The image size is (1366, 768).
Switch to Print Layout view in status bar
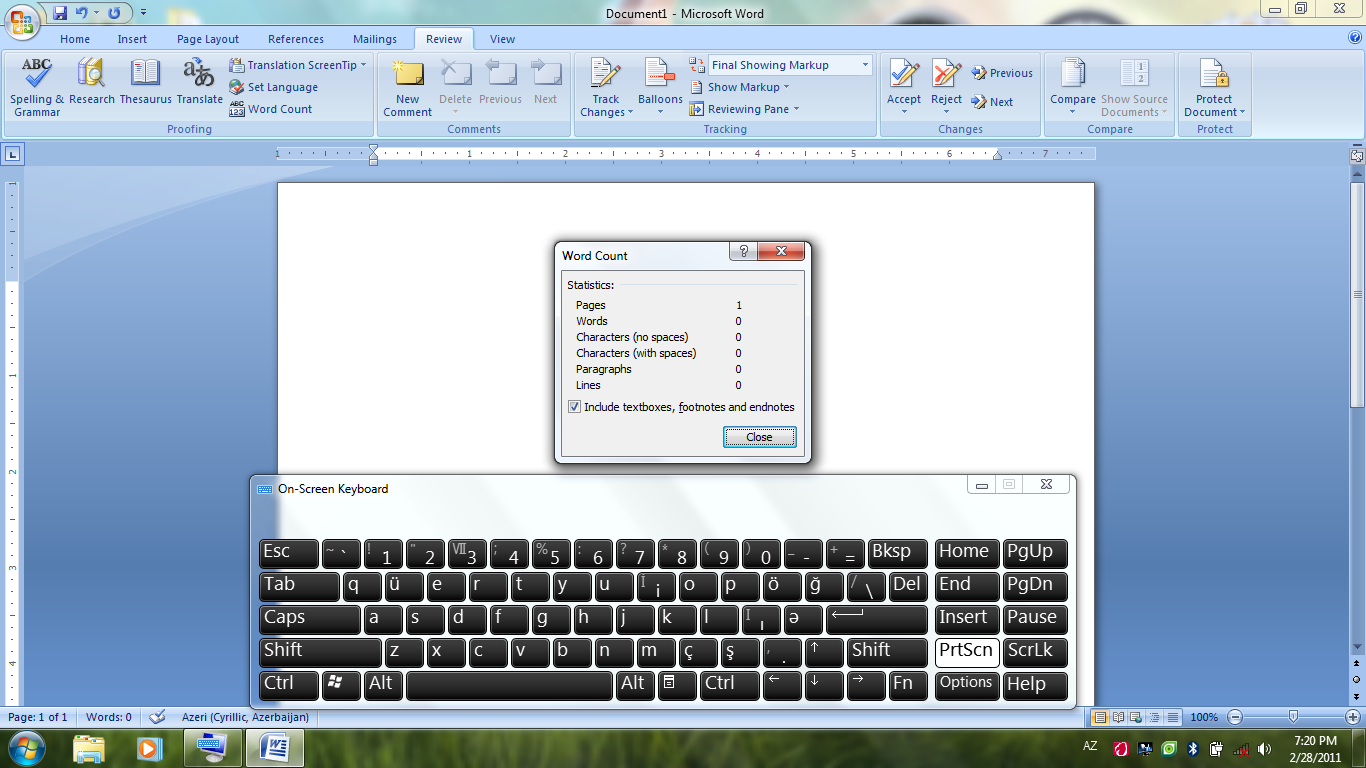[x=1100, y=717]
